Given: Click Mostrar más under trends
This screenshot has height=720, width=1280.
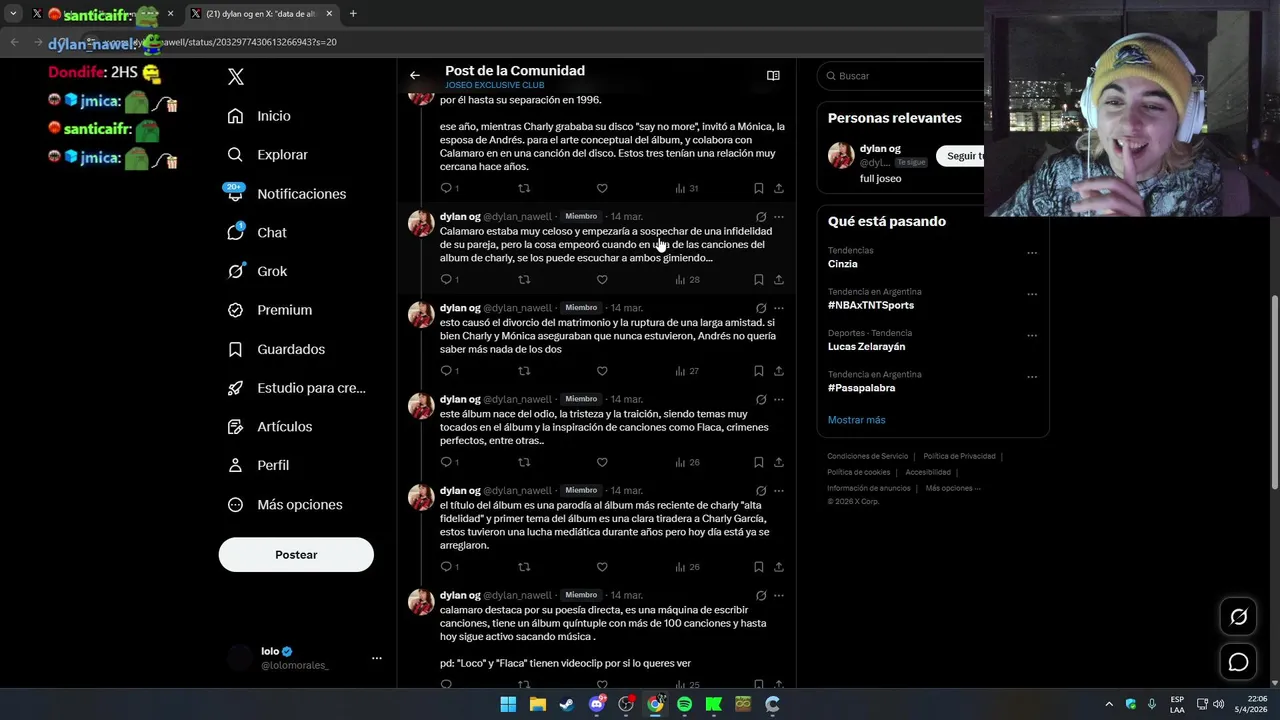Looking at the screenshot, I should pos(856,420).
